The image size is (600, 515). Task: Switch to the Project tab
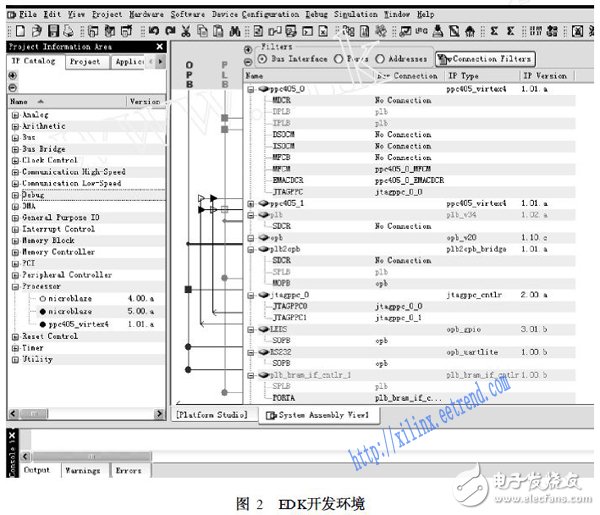tap(85, 62)
